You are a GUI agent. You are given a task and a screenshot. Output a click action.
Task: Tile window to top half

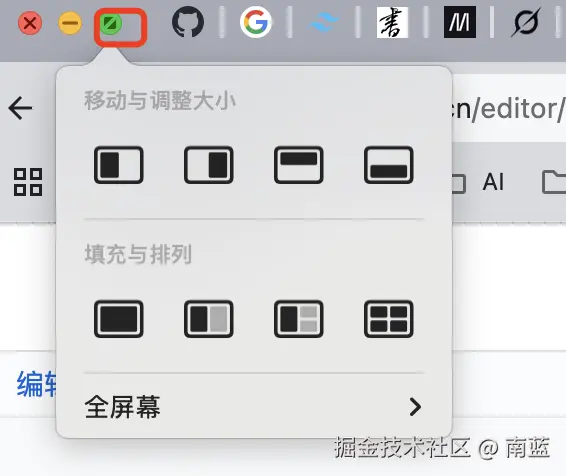coord(299,165)
